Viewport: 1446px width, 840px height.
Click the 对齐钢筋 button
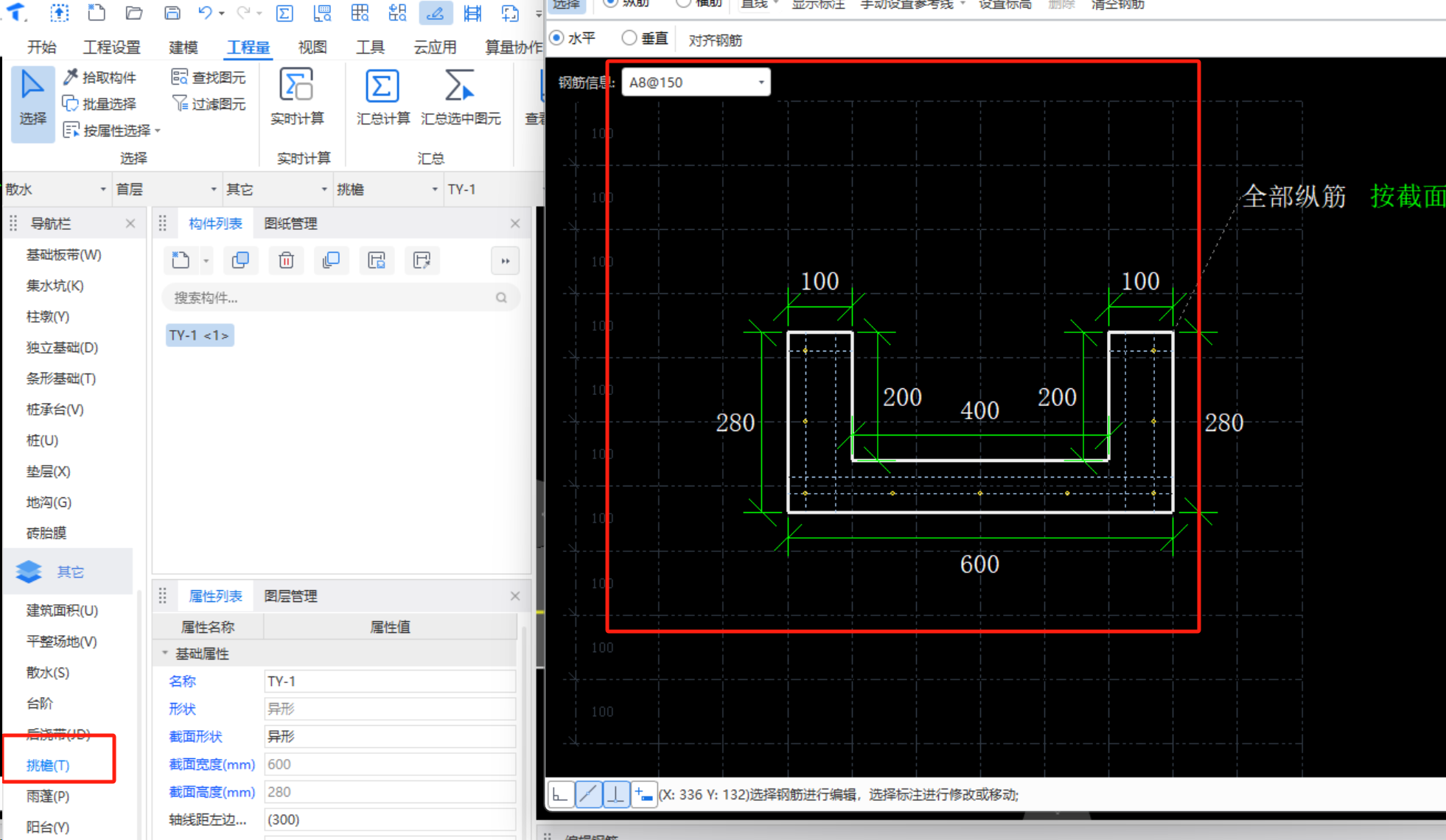pyautogui.click(x=715, y=41)
